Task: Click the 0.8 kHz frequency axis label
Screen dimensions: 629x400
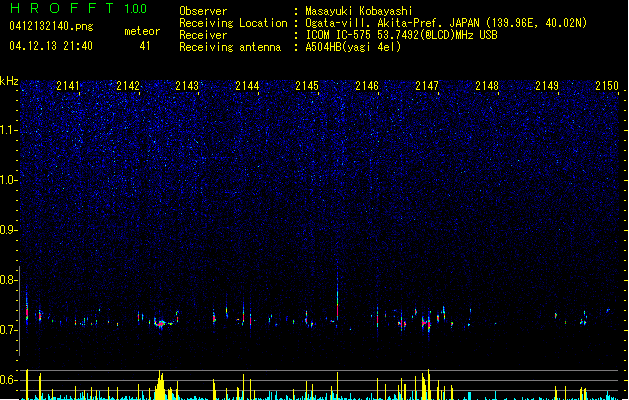Action: pyautogui.click(x=9, y=280)
